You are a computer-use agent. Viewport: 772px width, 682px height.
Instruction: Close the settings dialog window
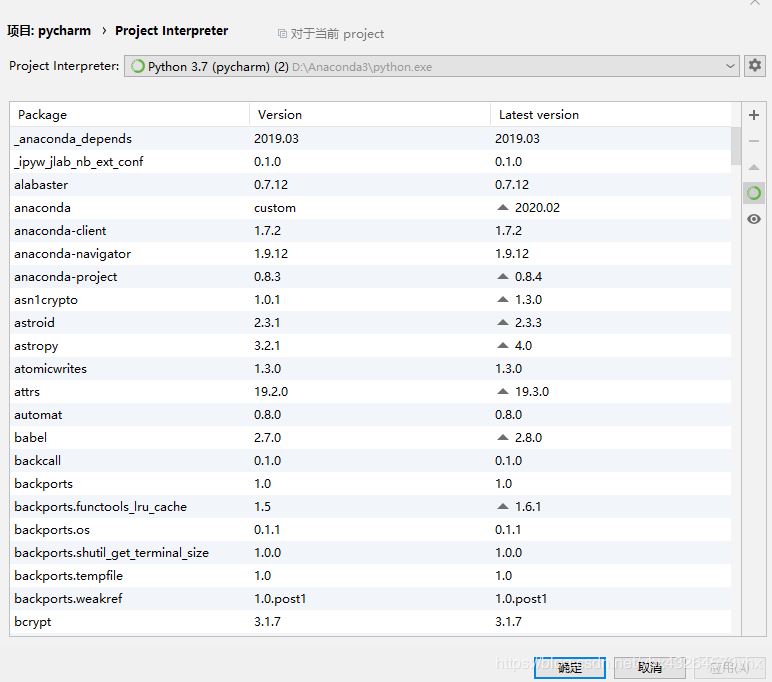[x=755, y=2]
